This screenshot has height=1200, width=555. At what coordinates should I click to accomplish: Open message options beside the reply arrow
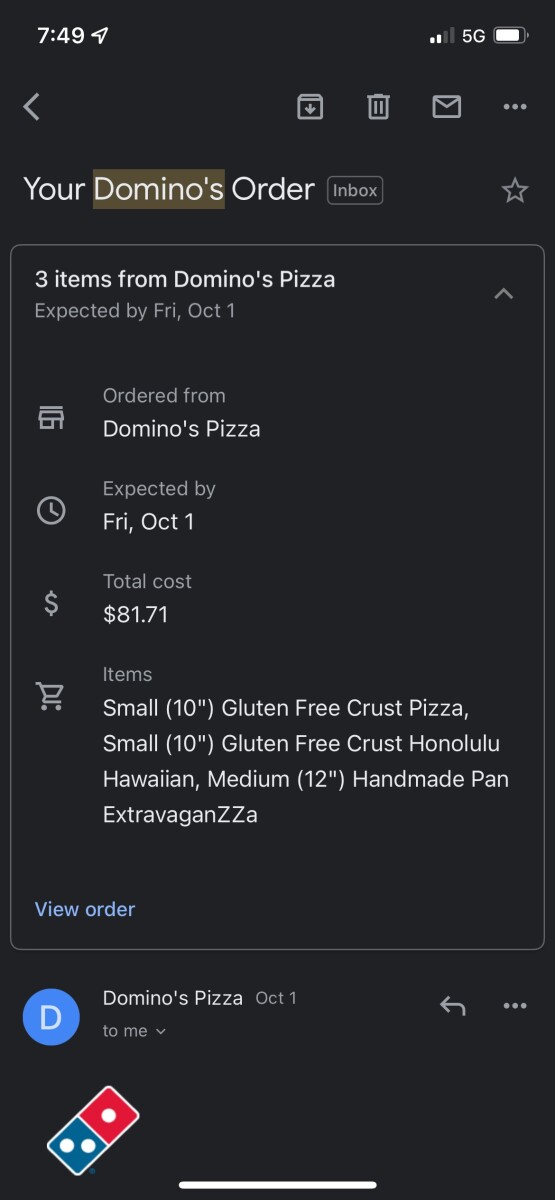point(515,1006)
